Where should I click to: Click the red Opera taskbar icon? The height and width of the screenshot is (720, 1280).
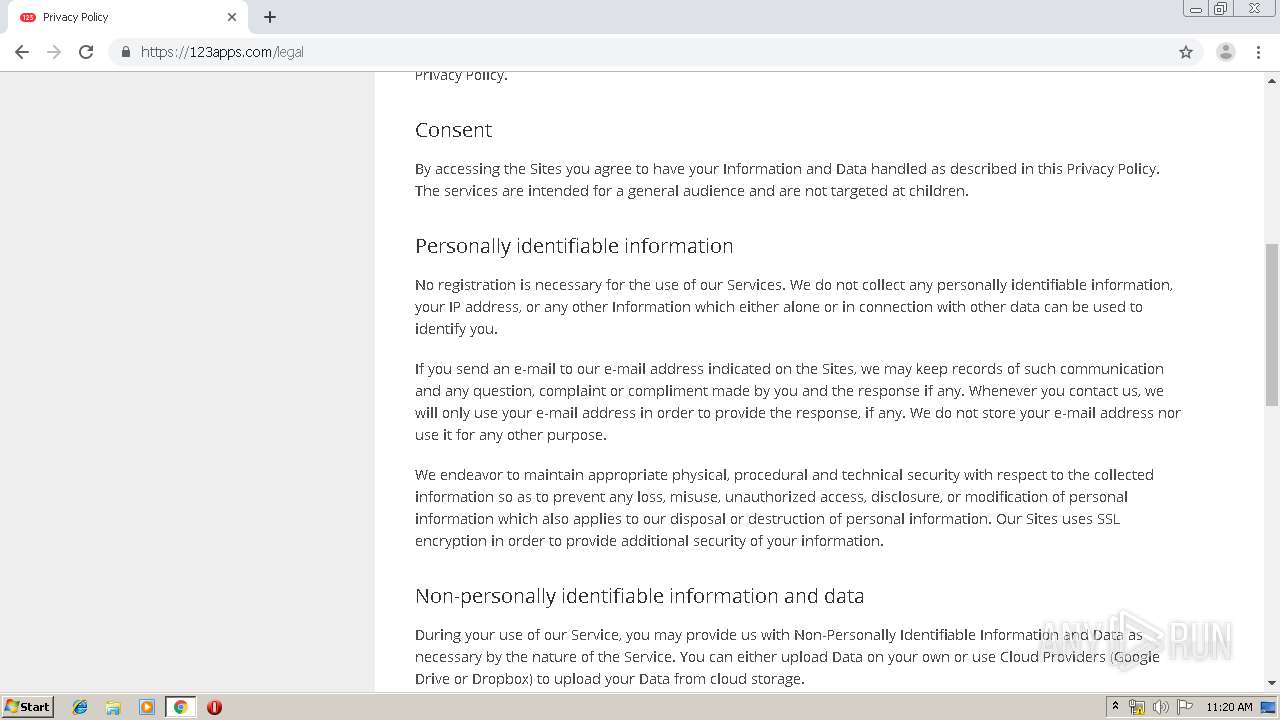pos(214,707)
